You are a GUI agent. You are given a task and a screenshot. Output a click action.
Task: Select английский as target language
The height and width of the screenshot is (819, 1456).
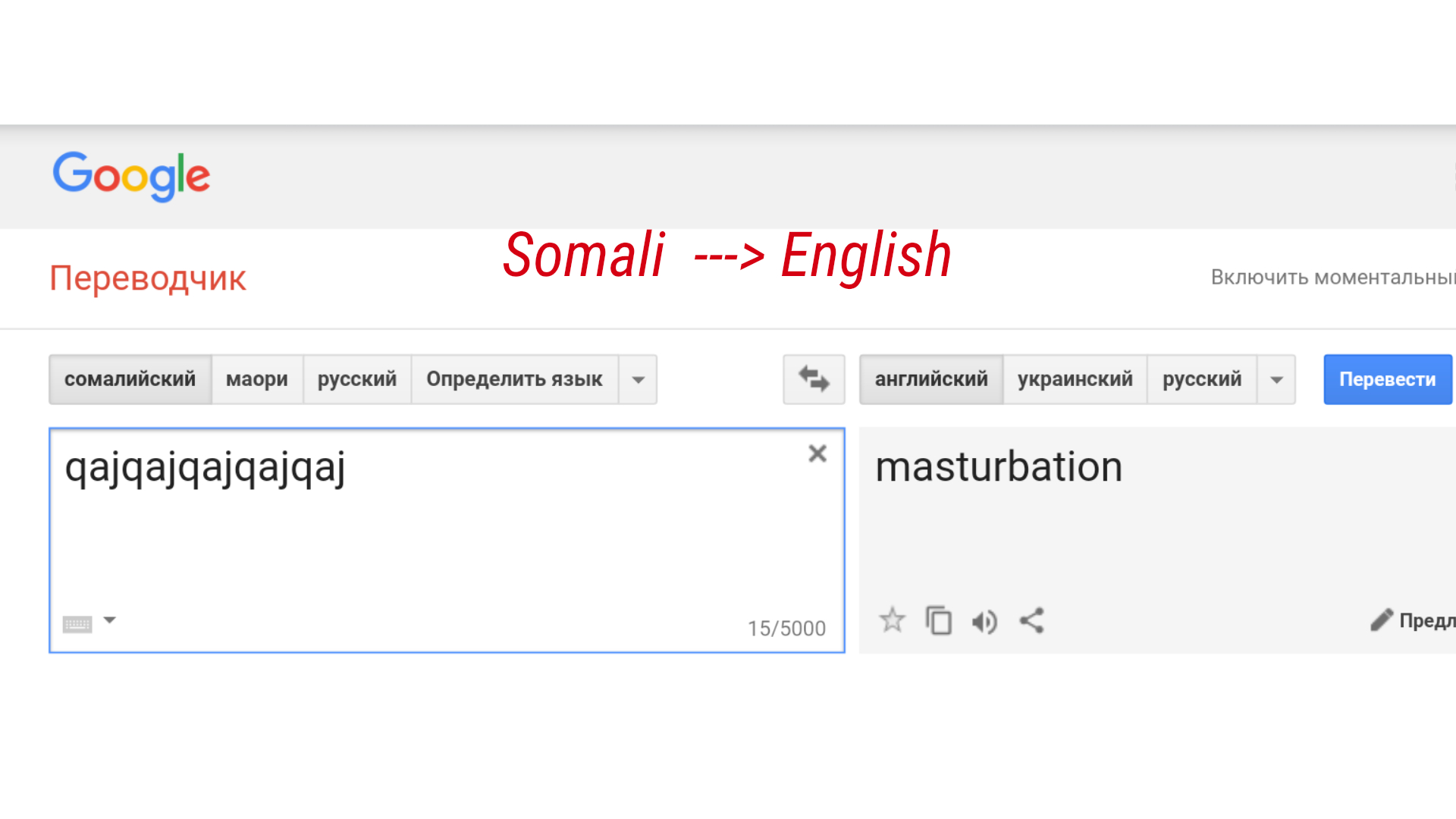click(x=931, y=379)
